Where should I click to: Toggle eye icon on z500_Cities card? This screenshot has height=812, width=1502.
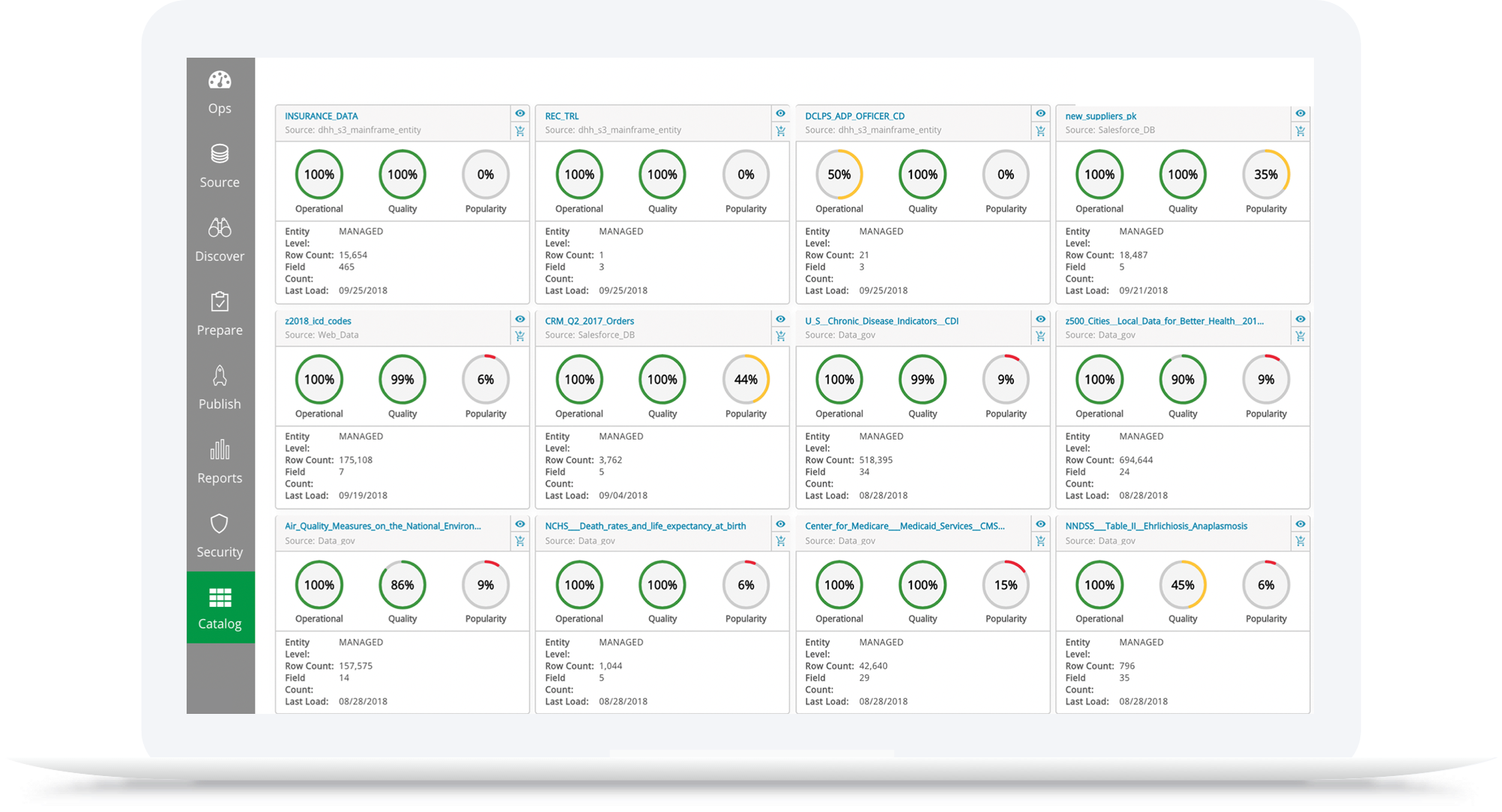pos(1300,319)
